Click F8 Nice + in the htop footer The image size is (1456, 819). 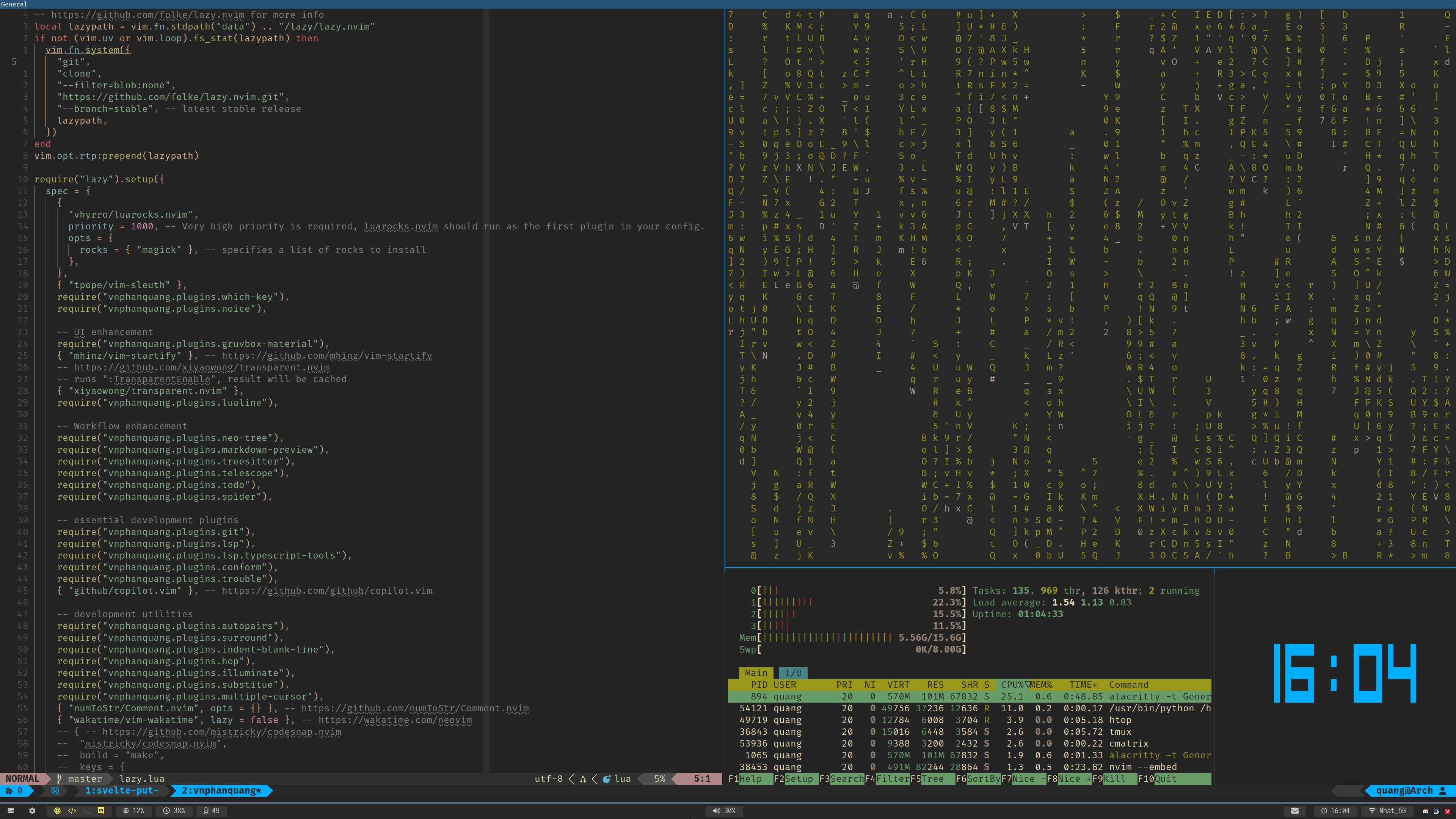click(1069, 779)
